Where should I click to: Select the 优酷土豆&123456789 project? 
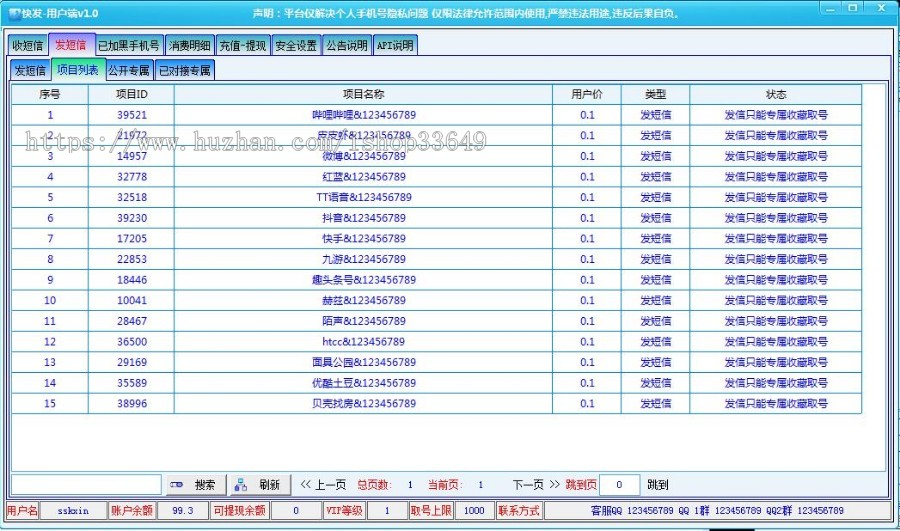[x=364, y=383]
